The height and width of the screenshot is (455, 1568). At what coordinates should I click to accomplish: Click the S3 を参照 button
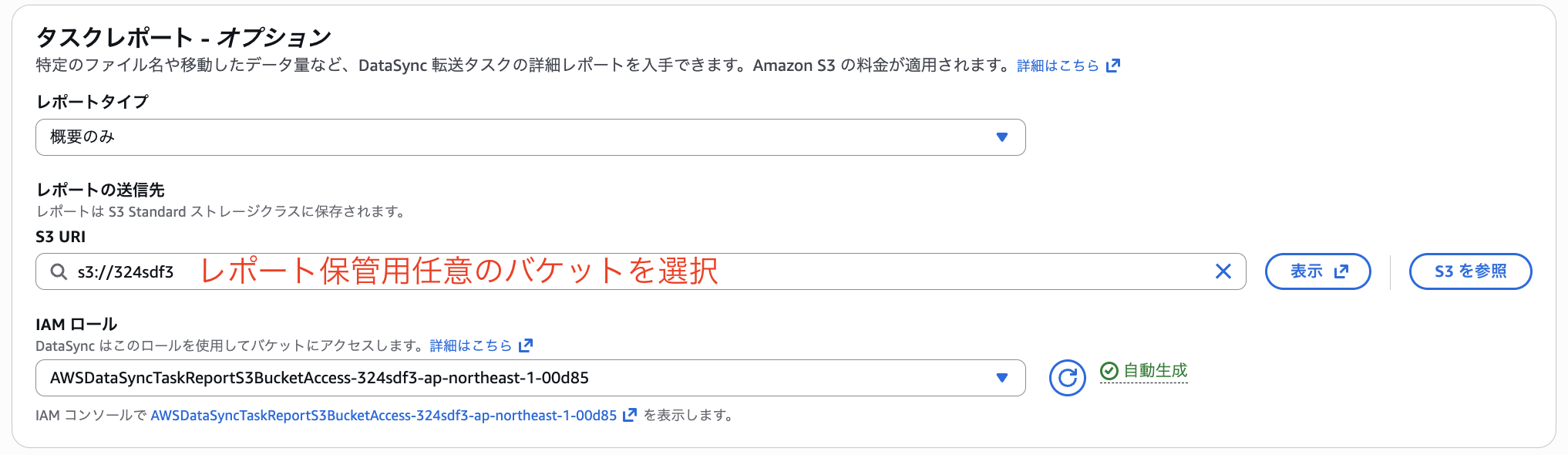coord(1469,271)
